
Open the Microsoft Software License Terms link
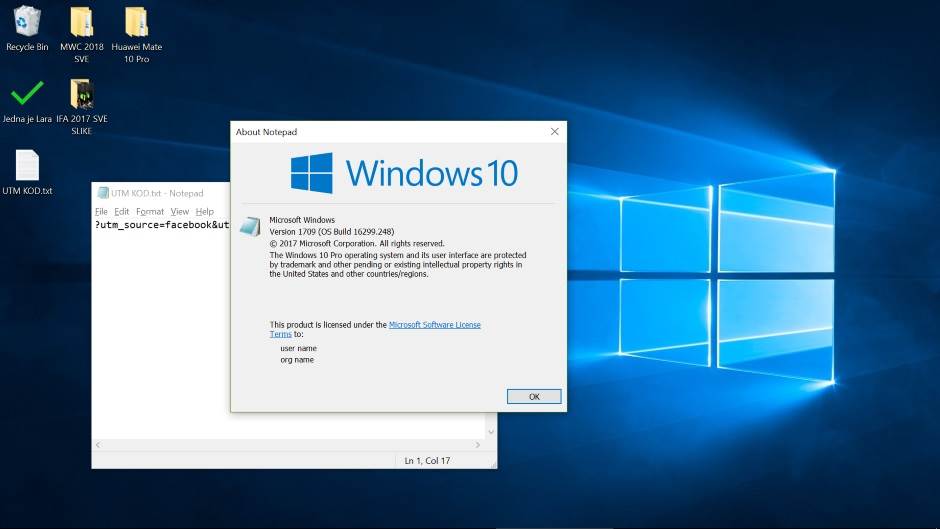click(x=434, y=325)
